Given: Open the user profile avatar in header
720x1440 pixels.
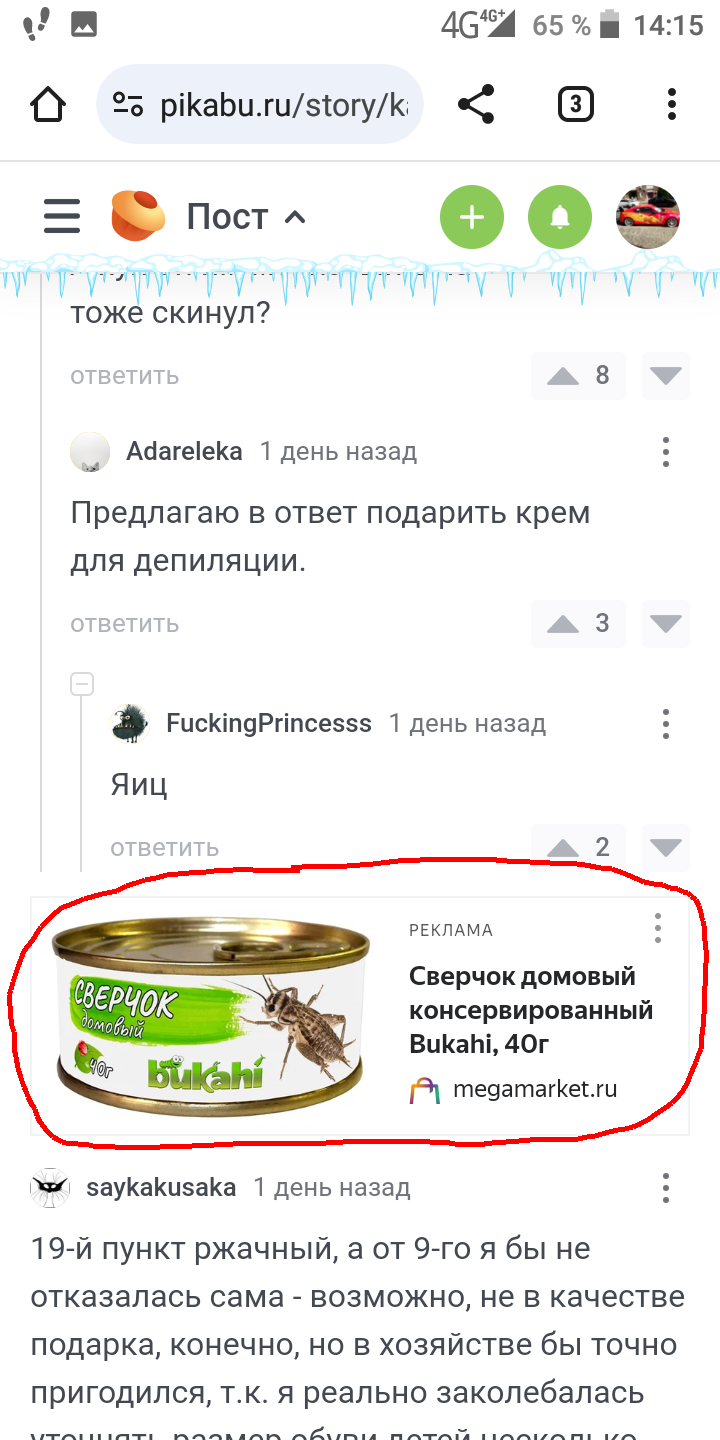Looking at the screenshot, I should pos(648,217).
